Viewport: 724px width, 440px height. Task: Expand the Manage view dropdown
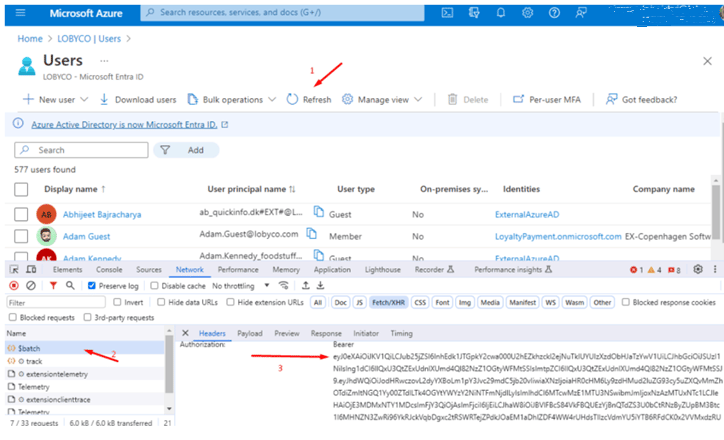tap(418, 99)
